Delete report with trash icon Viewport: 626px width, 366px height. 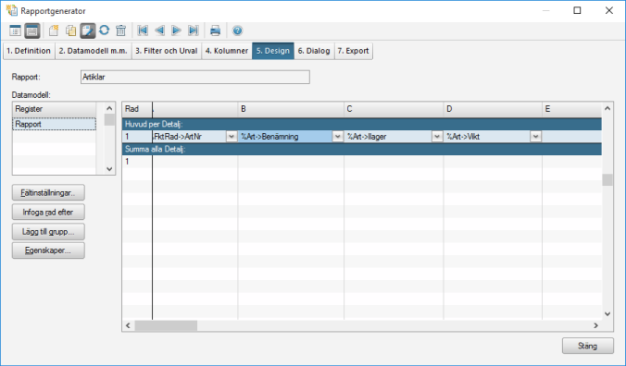point(121,31)
